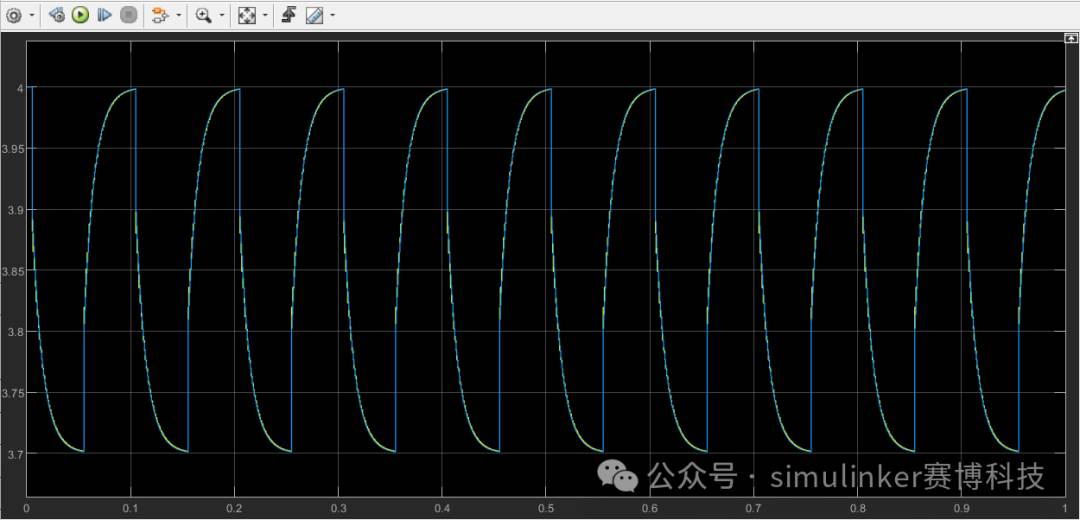Click the gray Stop simulation button
This screenshot has height=520, width=1080.
tap(128, 14)
